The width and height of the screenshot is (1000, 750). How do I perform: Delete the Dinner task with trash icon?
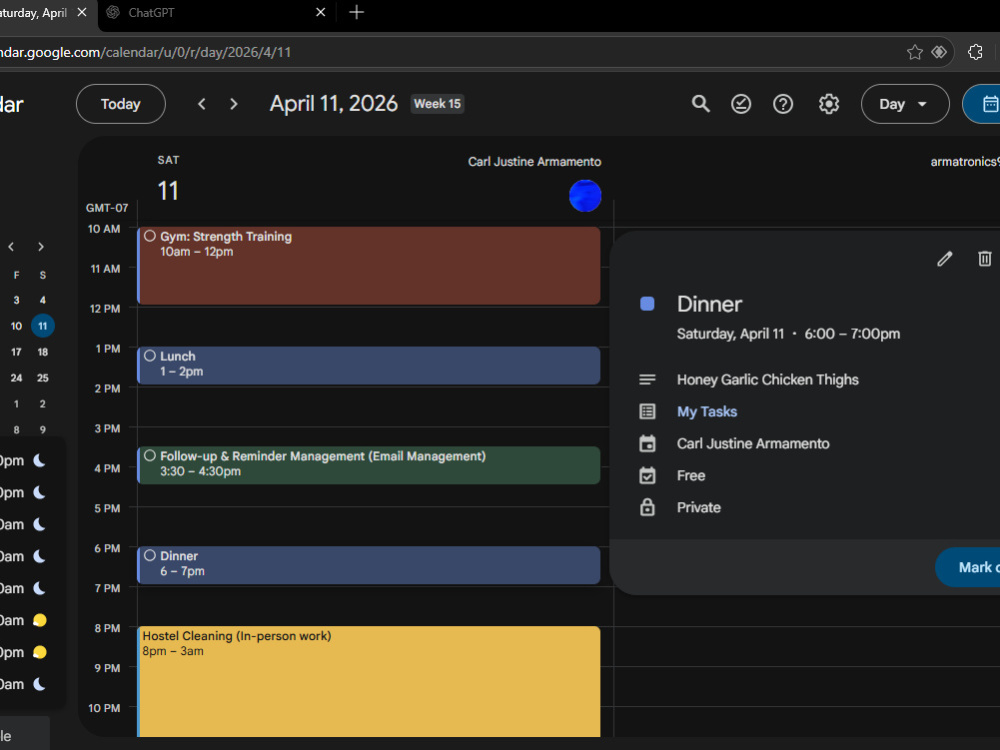[985, 258]
